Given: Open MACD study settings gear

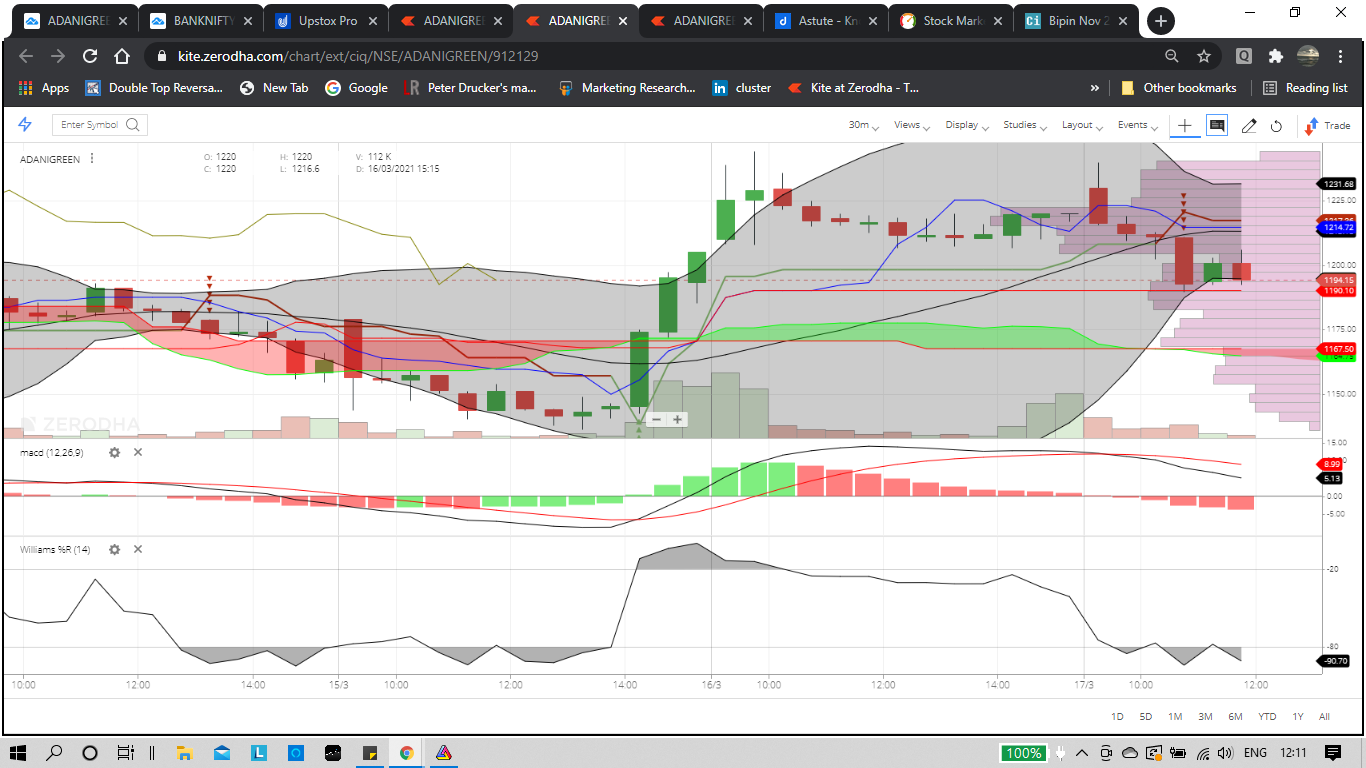Looking at the screenshot, I should 114,452.
